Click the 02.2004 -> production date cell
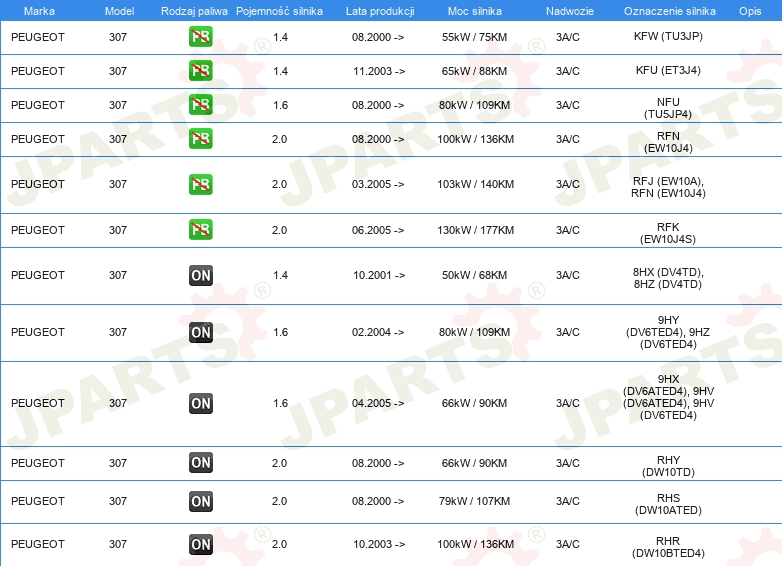Image resolution: width=782 pixels, height=566 pixels. tap(378, 332)
